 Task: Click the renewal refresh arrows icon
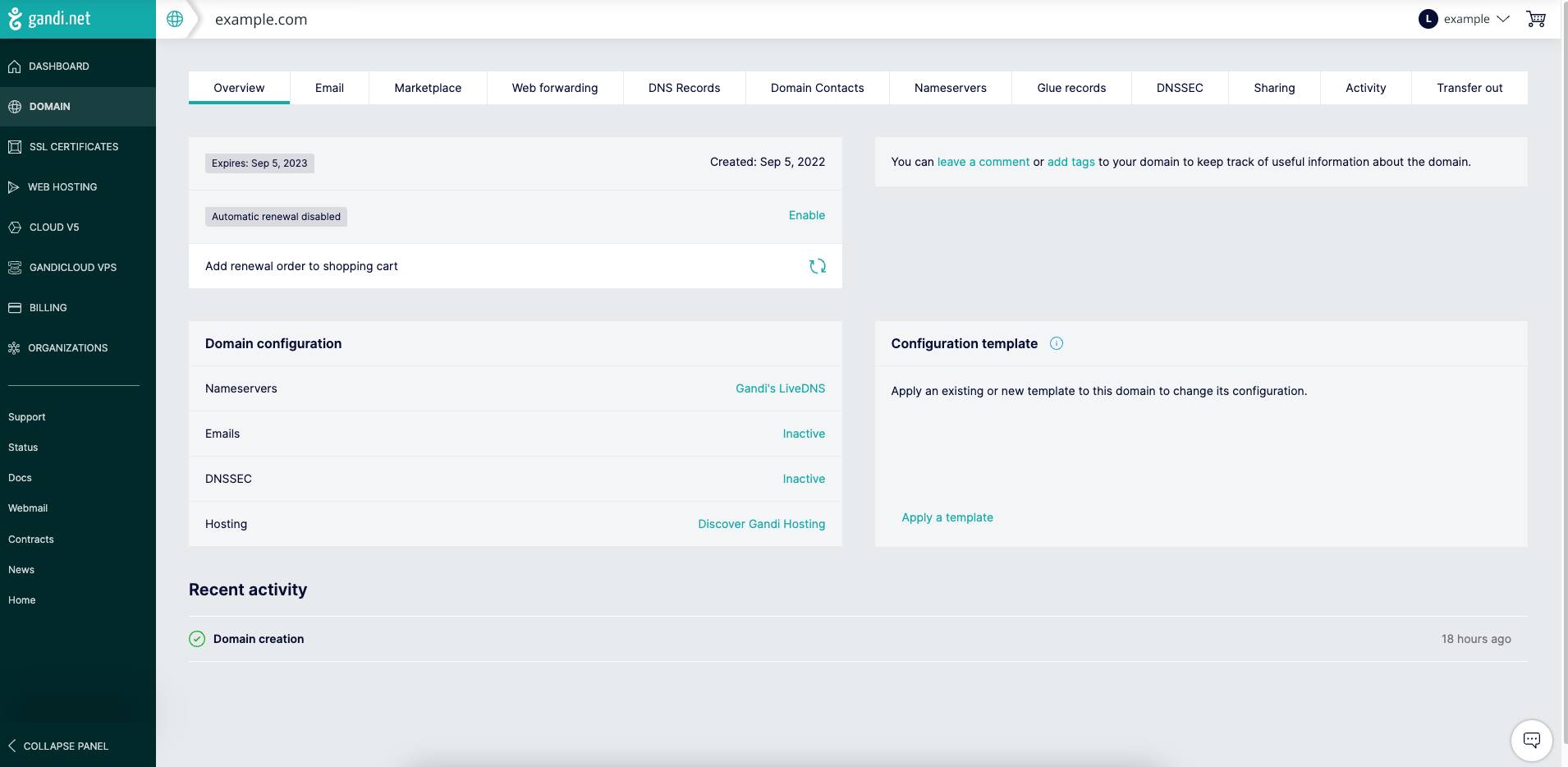pos(817,266)
